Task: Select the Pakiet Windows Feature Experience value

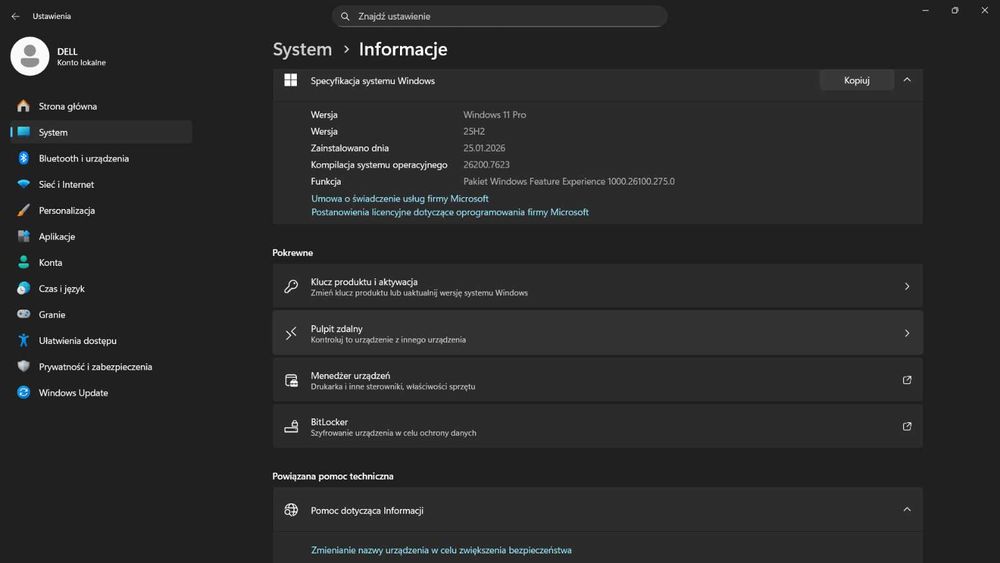Action: (569, 182)
